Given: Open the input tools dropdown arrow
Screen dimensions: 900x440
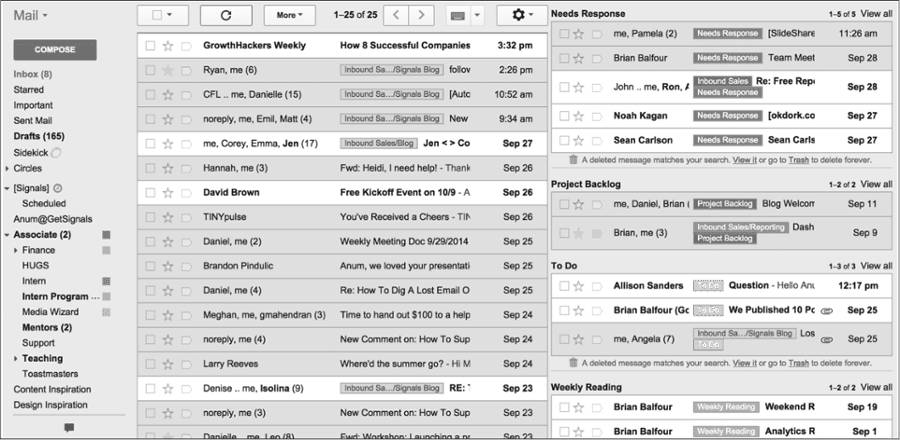Looking at the screenshot, I should (x=478, y=15).
